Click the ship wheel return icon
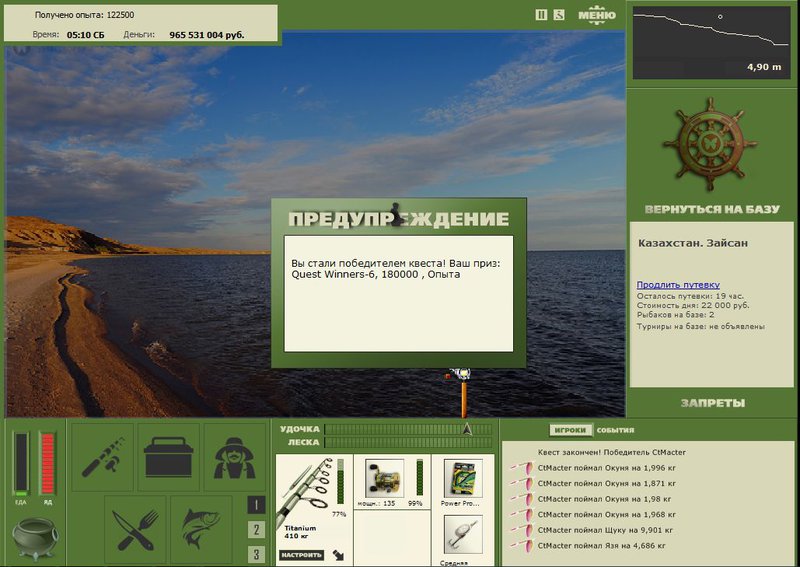The width and height of the screenshot is (800, 567). click(x=711, y=144)
